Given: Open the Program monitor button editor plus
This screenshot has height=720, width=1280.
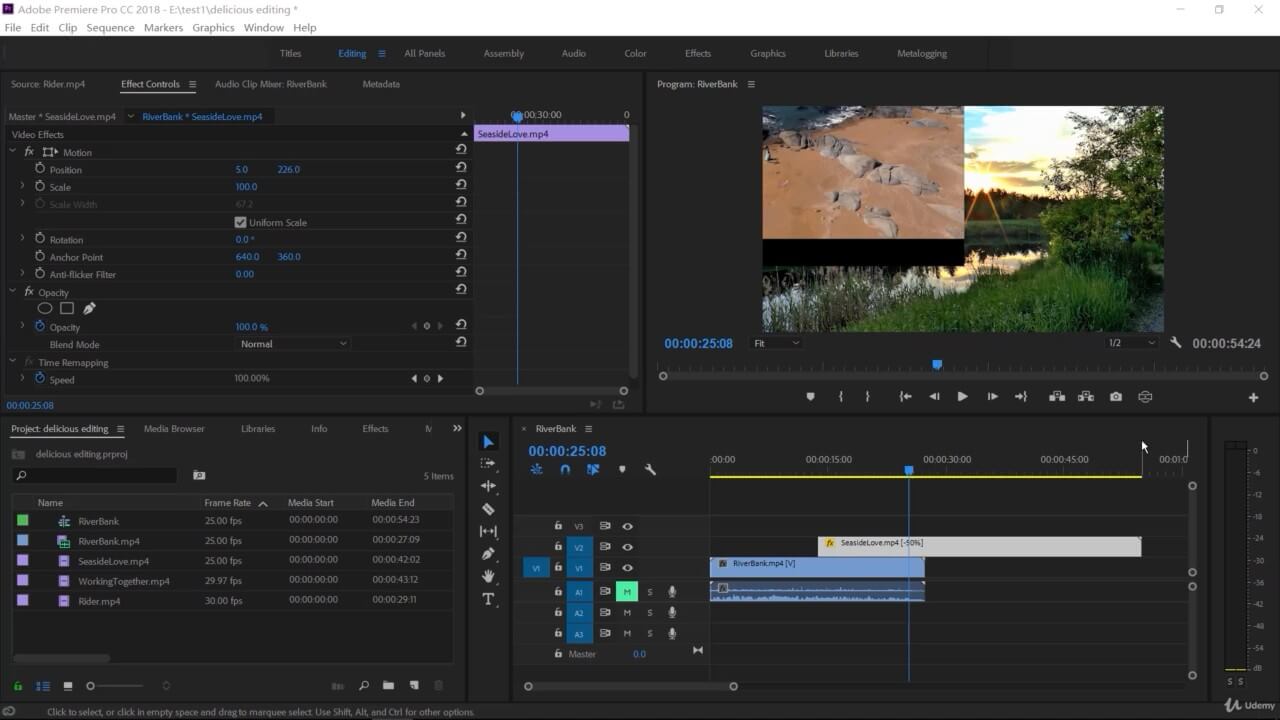Looking at the screenshot, I should [1253, 398].
